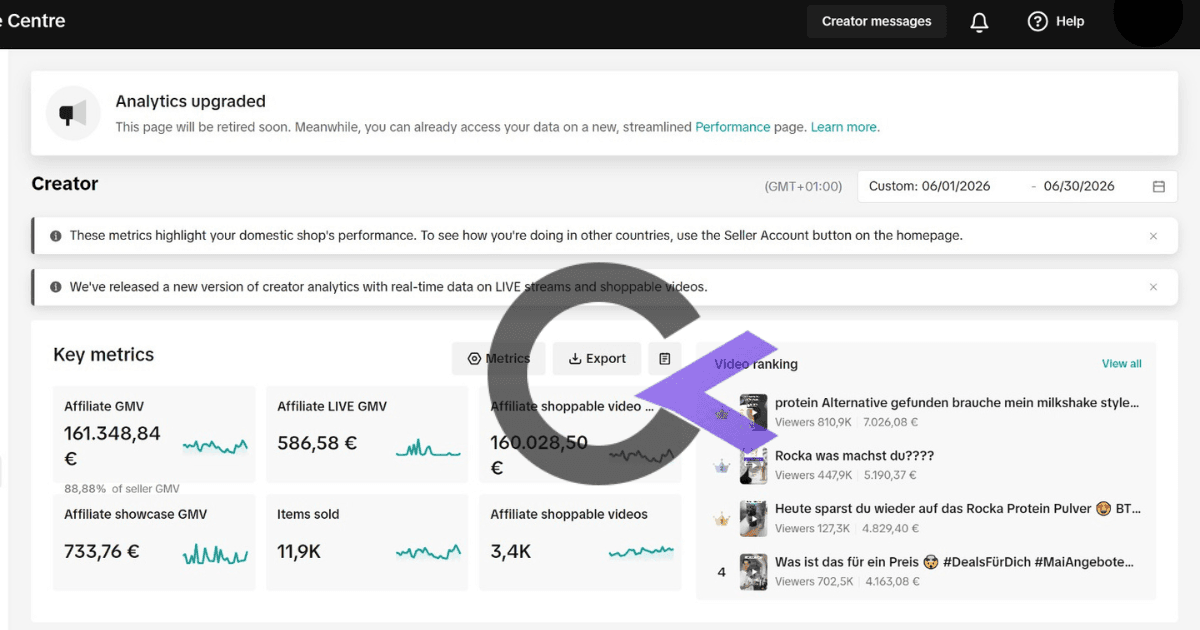Screen dimensions: 1200x630
Task: Select the Affiliate showcase GMV card
Action: (x=154, y=542)
